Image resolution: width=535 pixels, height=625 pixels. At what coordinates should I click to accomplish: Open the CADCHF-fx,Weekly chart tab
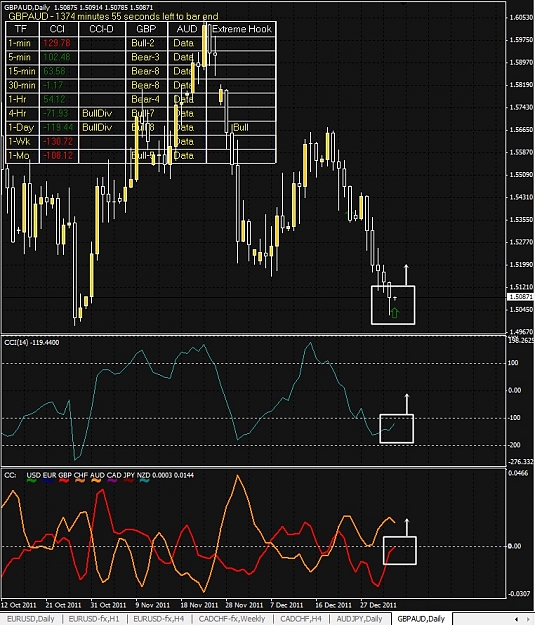(232, 619)
